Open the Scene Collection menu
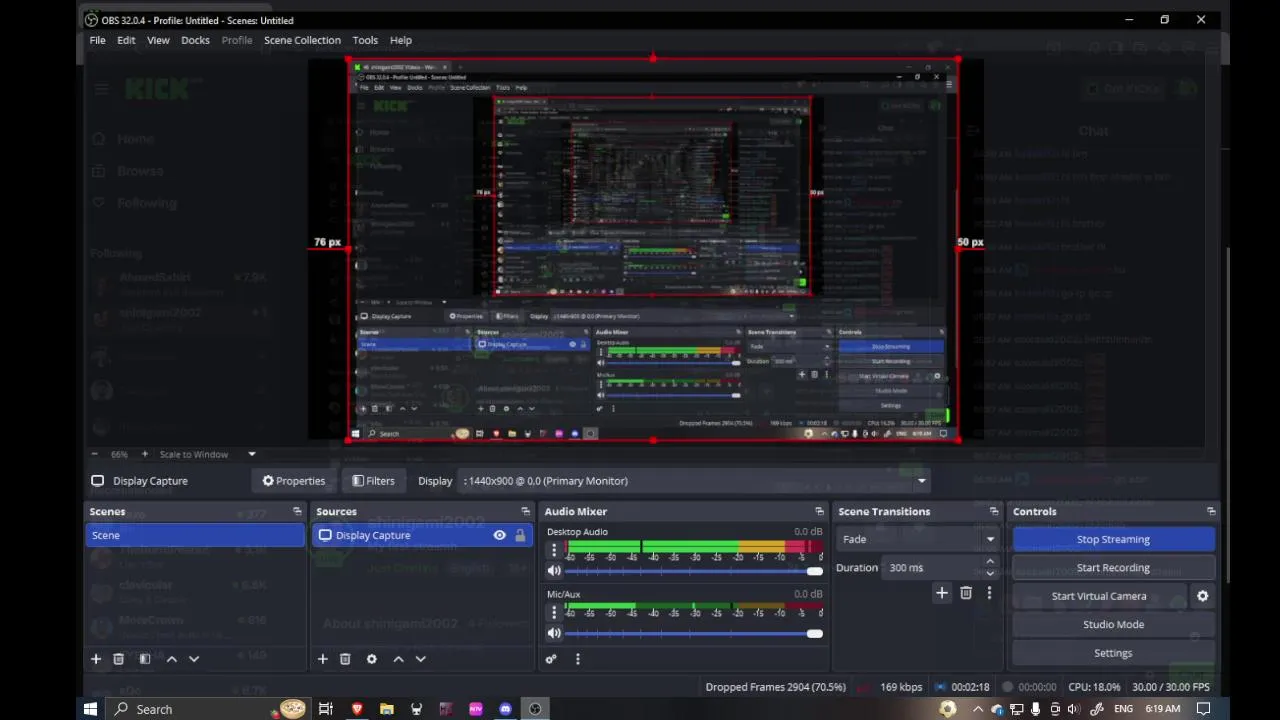The image size is (1280, 720). tap(302, 40)
